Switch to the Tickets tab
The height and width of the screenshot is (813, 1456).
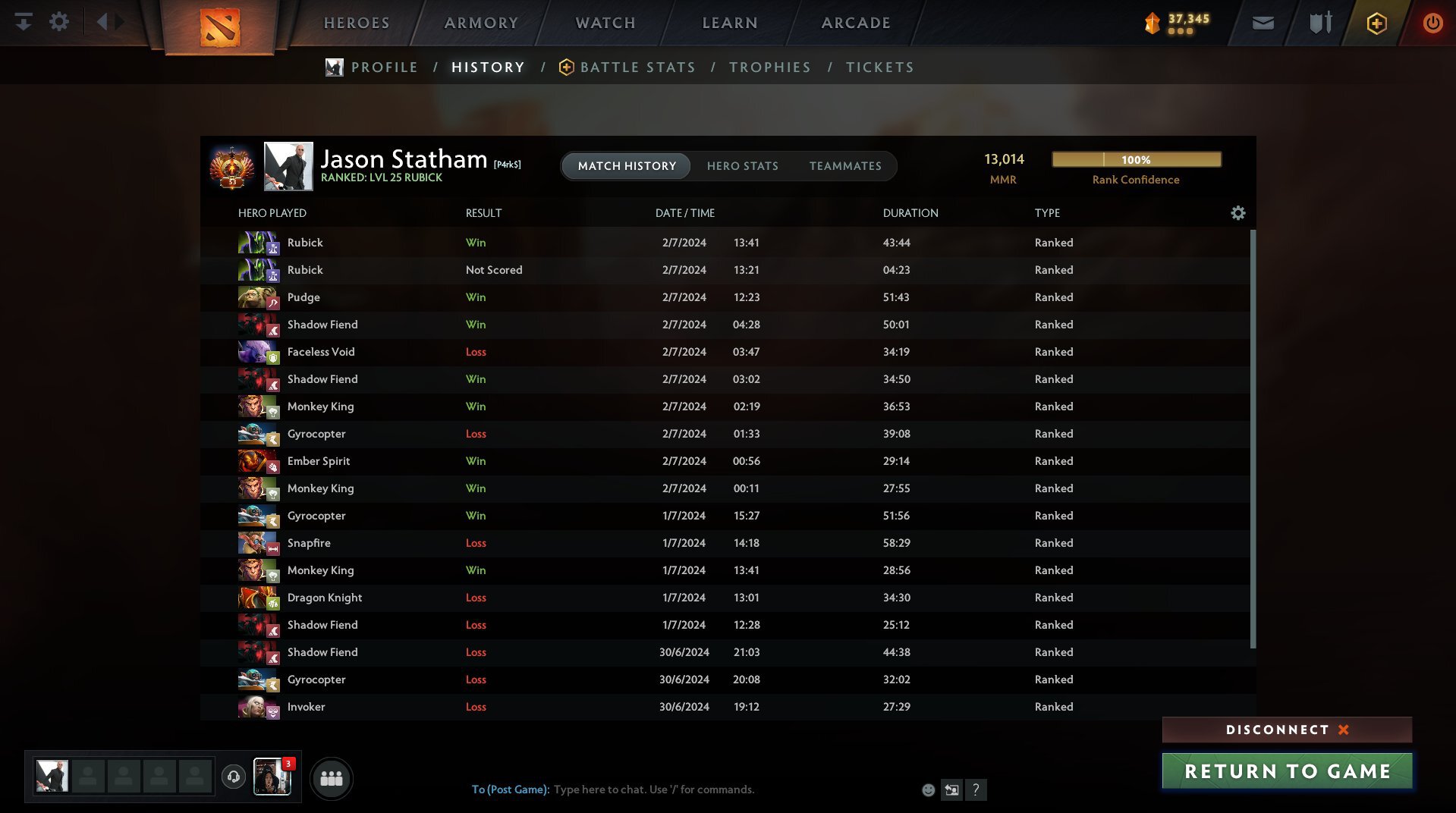880,67
